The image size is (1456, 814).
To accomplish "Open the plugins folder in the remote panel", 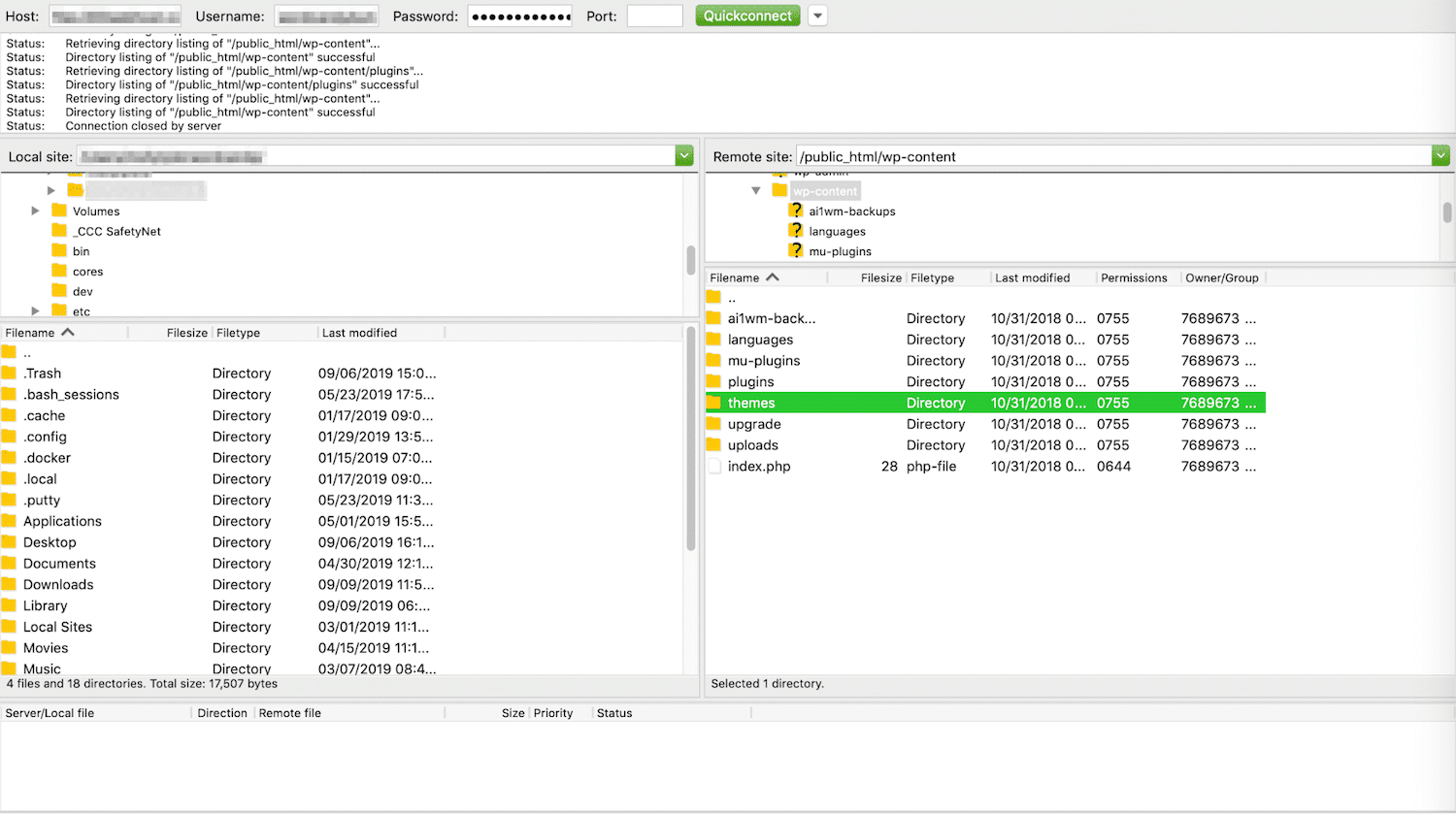I will click(x=749, y=381).
